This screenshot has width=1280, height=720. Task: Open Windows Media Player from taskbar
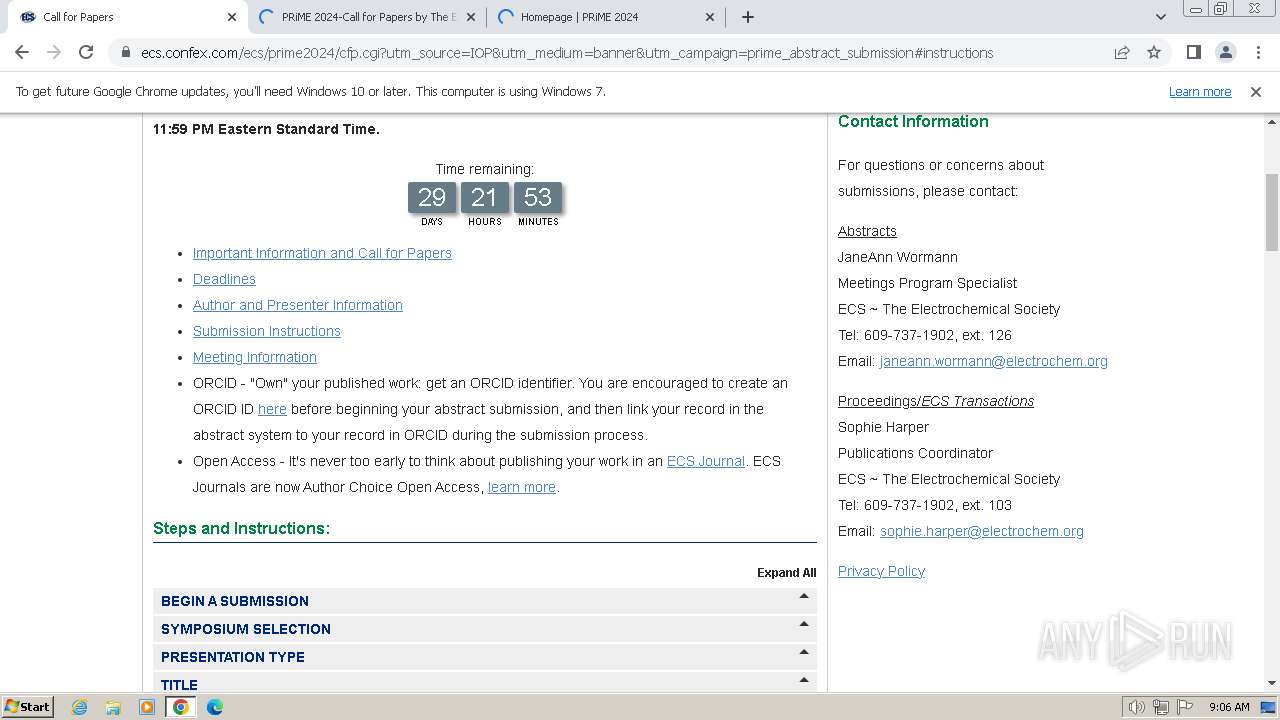[147, 707]
